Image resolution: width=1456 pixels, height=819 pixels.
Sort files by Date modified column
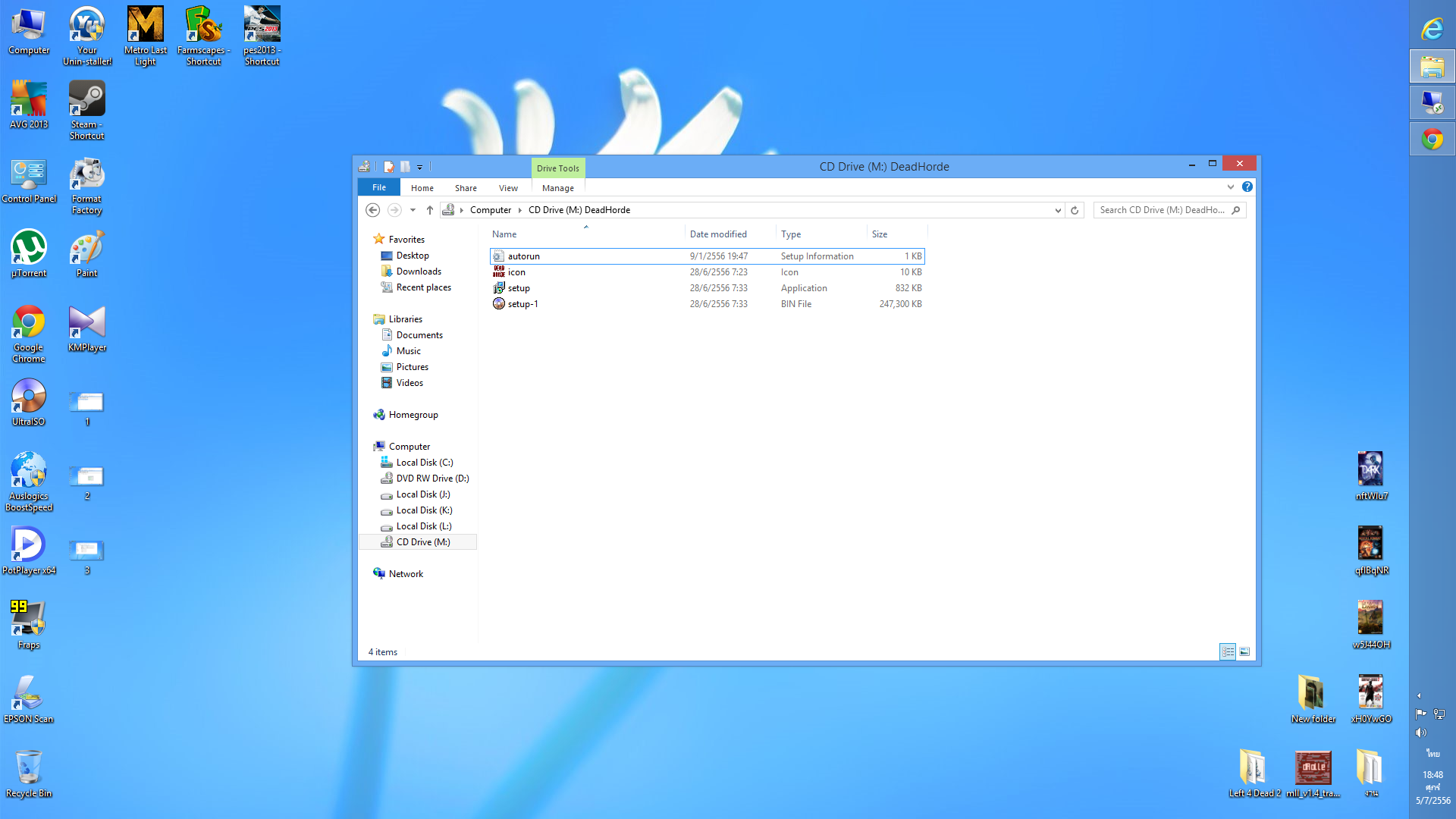(x=718, y=234)
